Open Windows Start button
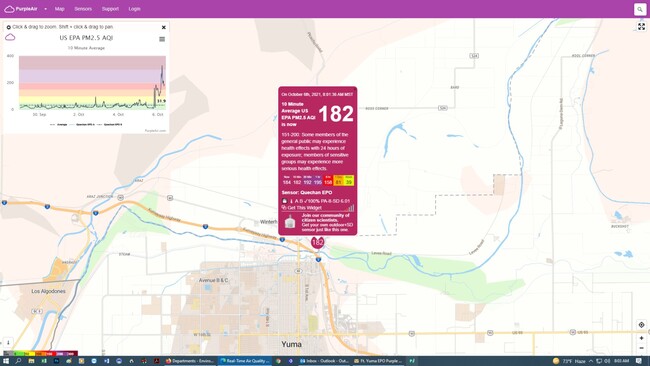 pyautogui.click(x=6, y=361)
